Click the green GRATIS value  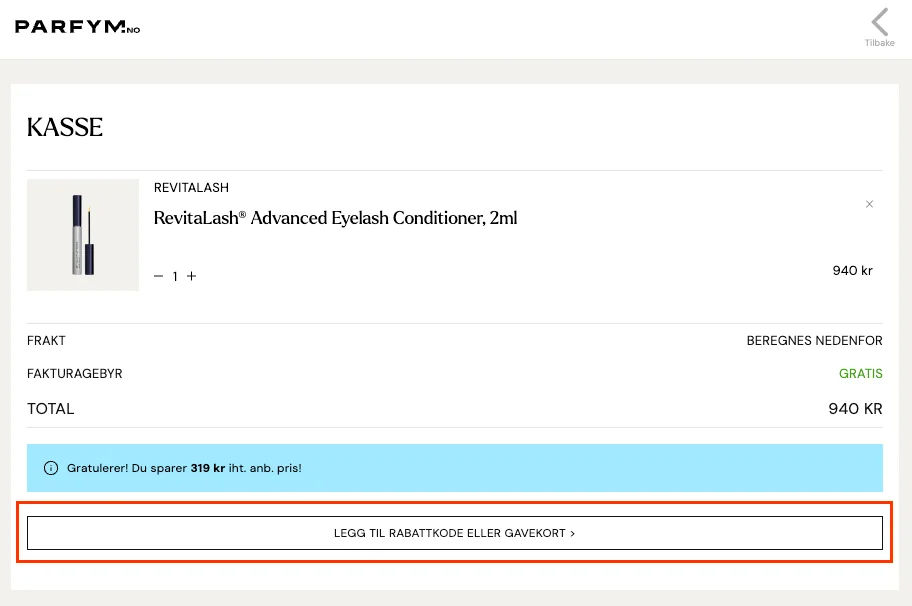click(x=860, y=374)
